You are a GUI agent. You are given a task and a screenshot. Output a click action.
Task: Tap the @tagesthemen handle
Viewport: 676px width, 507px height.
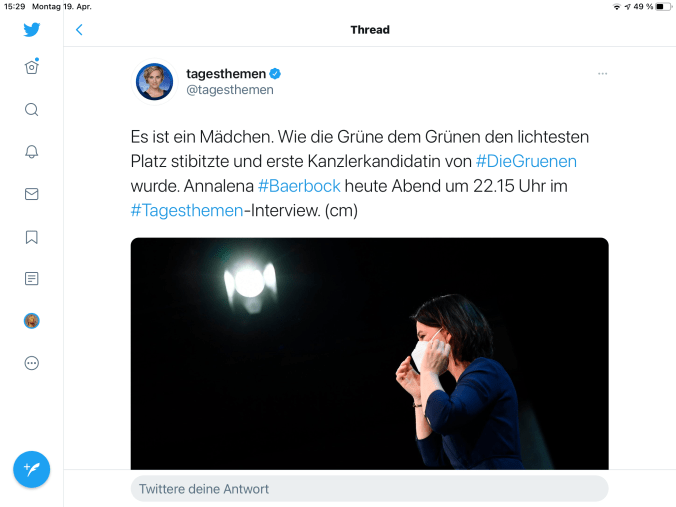tap(230, 90)
